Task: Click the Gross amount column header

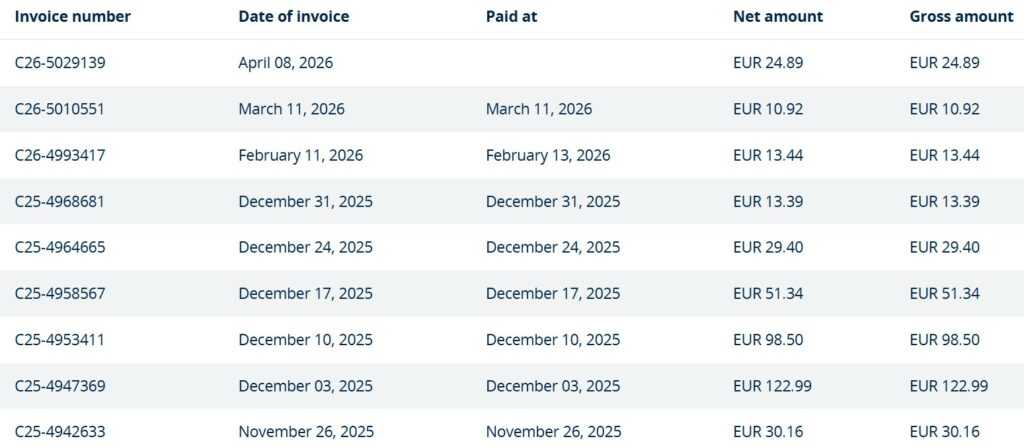Action: 958,17
